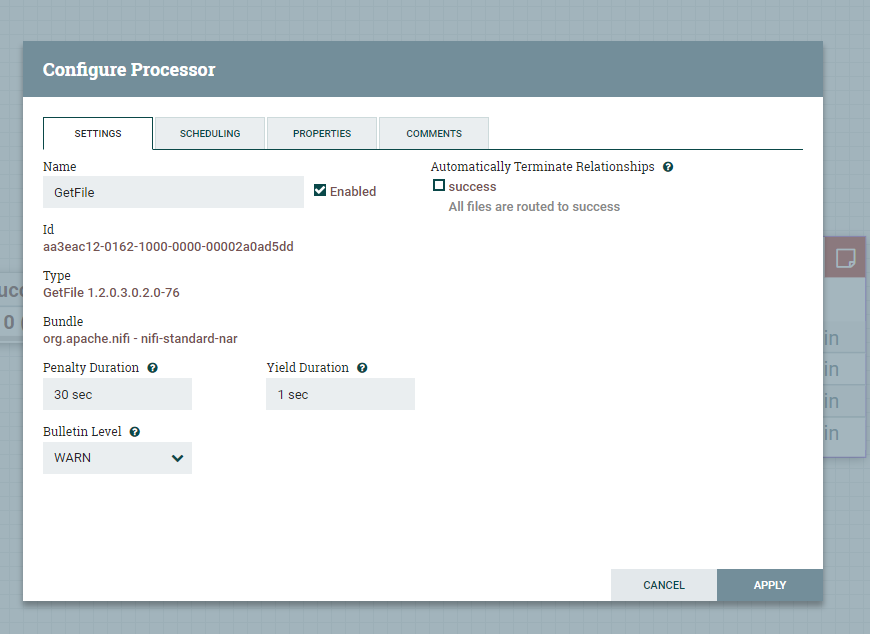Click the sticky note icon behind the dialog
This screenshot has width=870, height=634.
[x=845, y=257]
